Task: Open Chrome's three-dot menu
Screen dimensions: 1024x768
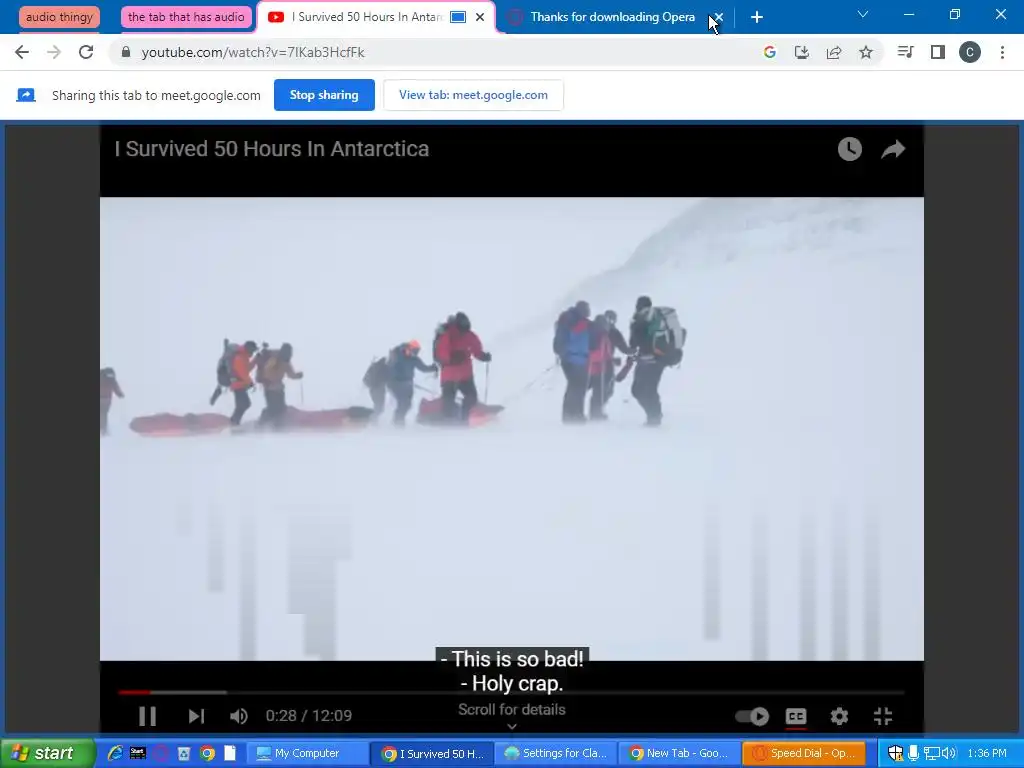Action: tap(1002, 52)
